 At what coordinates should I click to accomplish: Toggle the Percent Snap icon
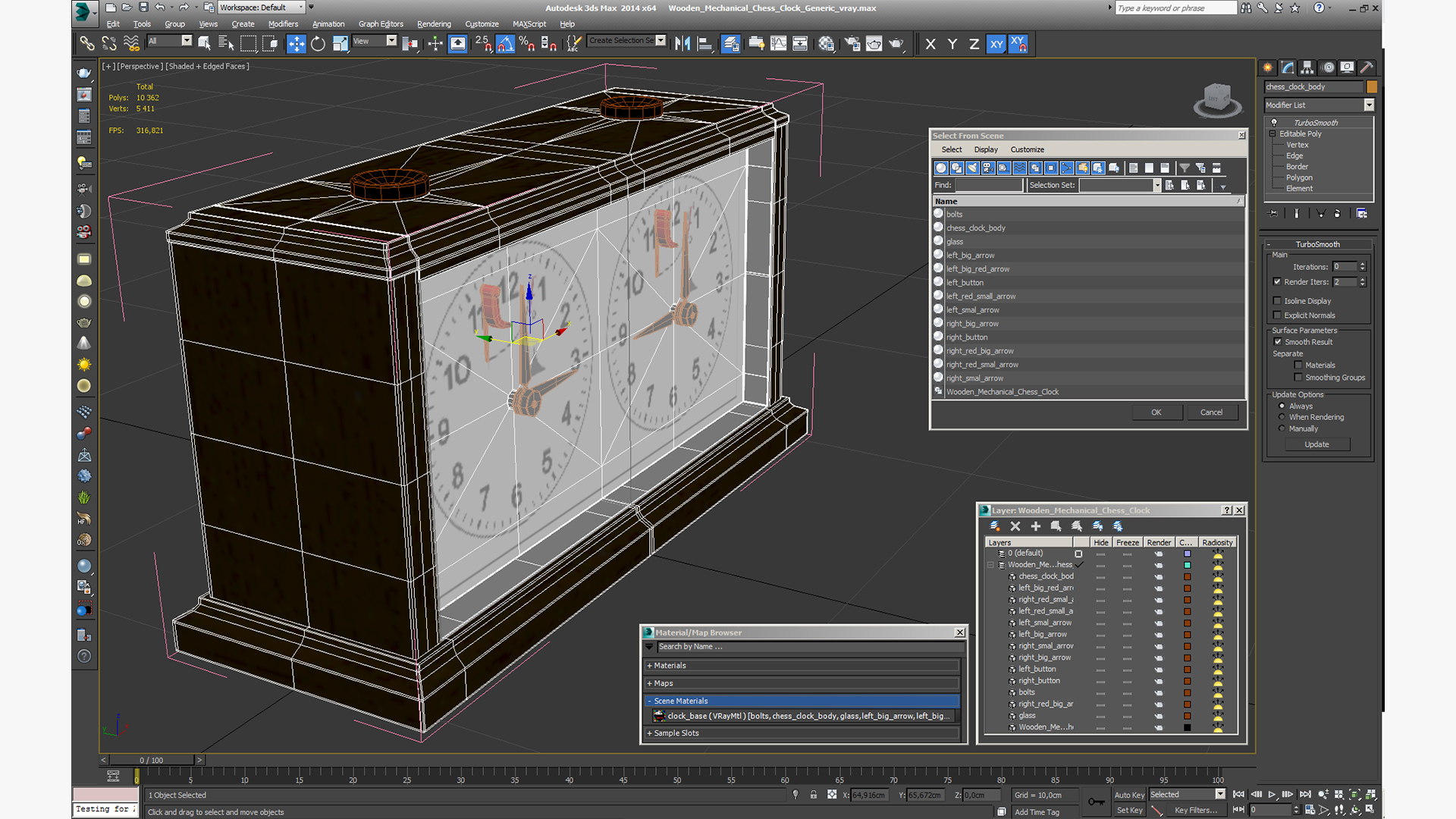click(x=527, y=44)
